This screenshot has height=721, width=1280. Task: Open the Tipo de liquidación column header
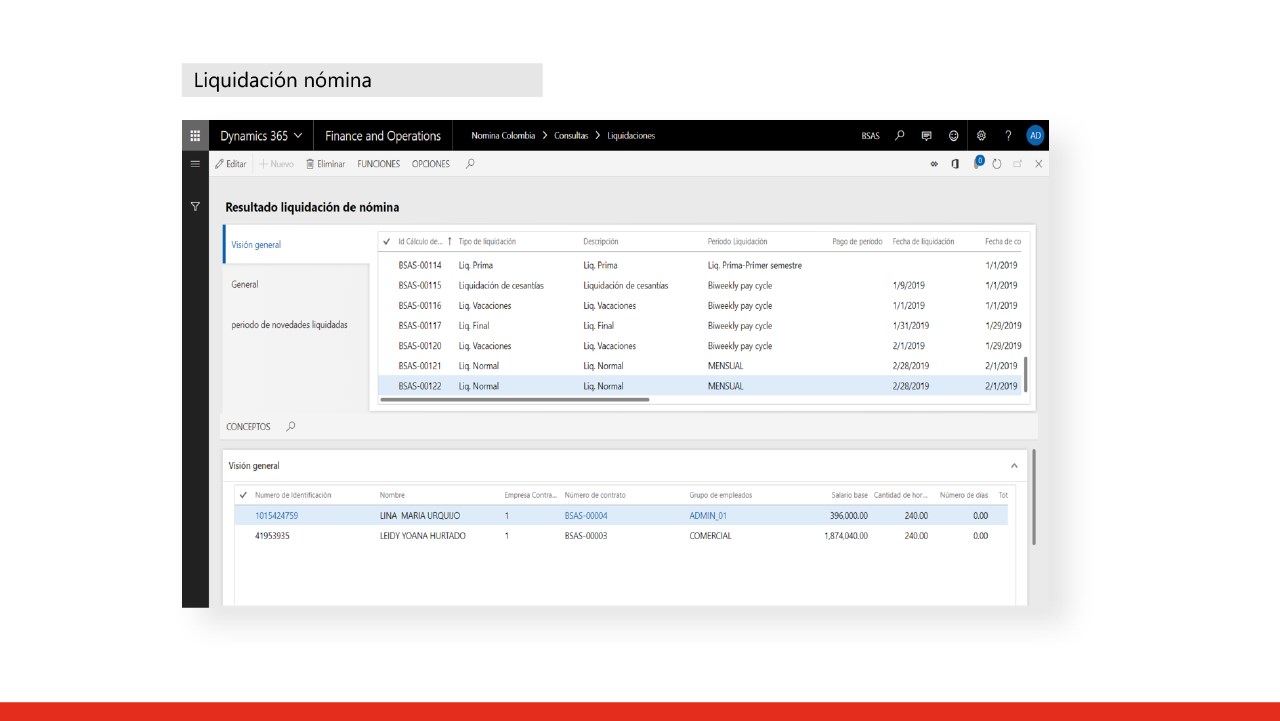click(x=487, y=241)
